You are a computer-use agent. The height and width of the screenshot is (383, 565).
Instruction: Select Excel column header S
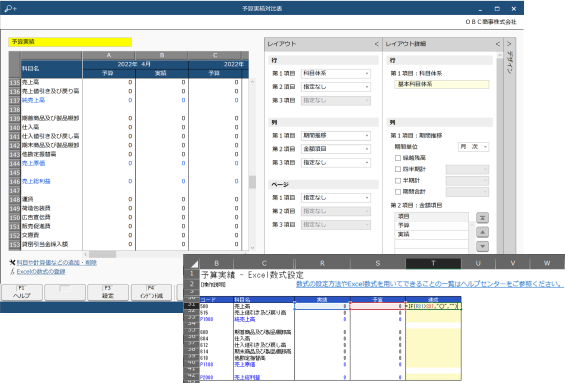(378, 263)
